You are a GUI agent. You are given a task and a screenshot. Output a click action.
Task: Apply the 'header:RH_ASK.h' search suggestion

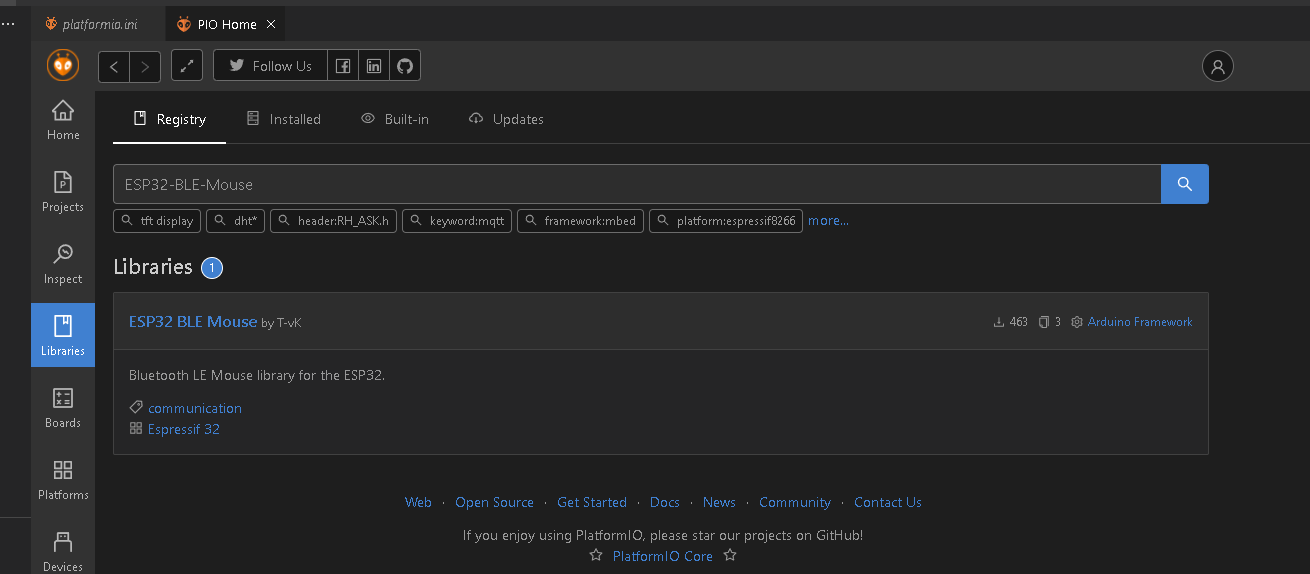tap(334, 221)
